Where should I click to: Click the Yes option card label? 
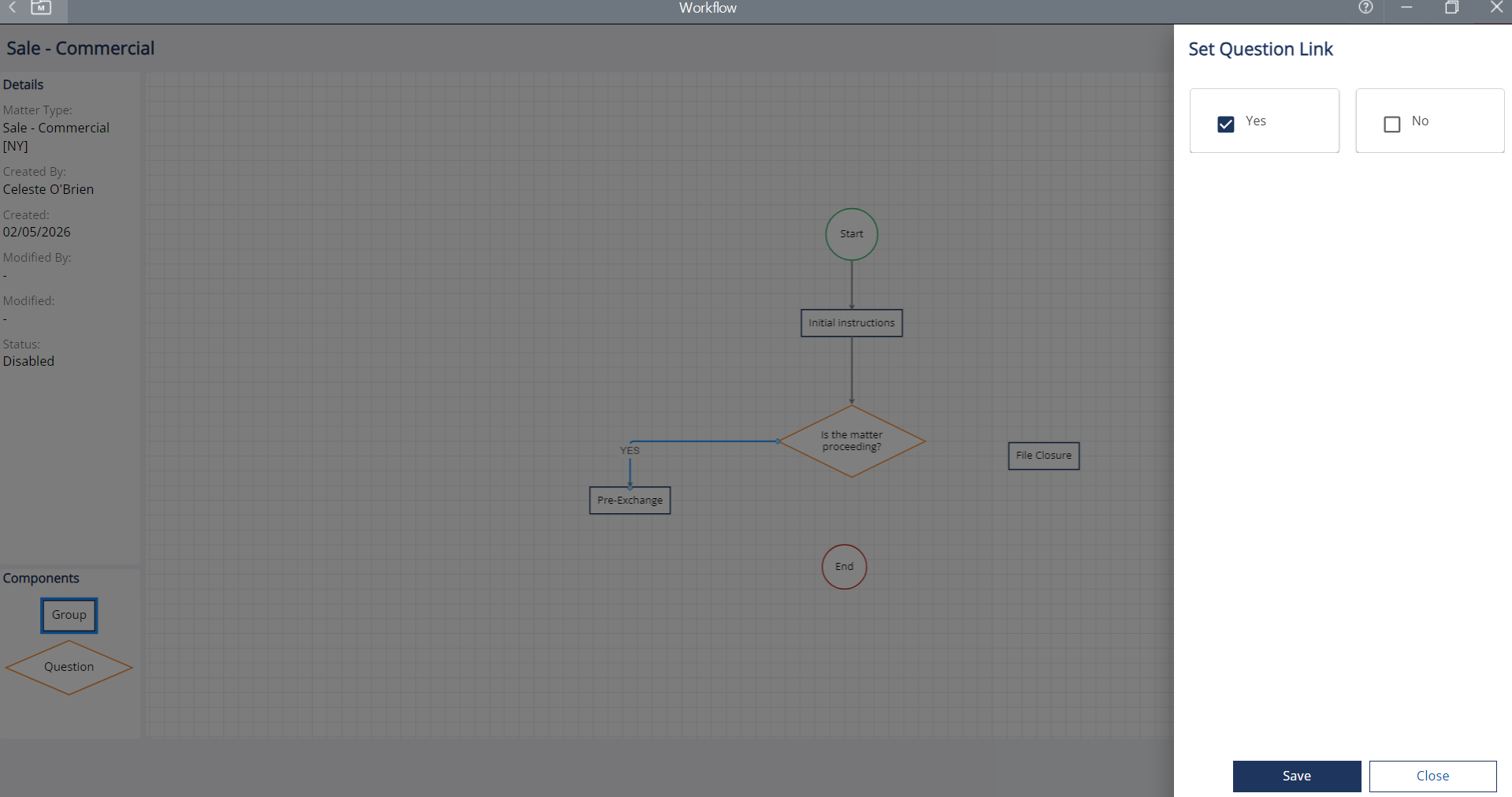click(1256, 121)
